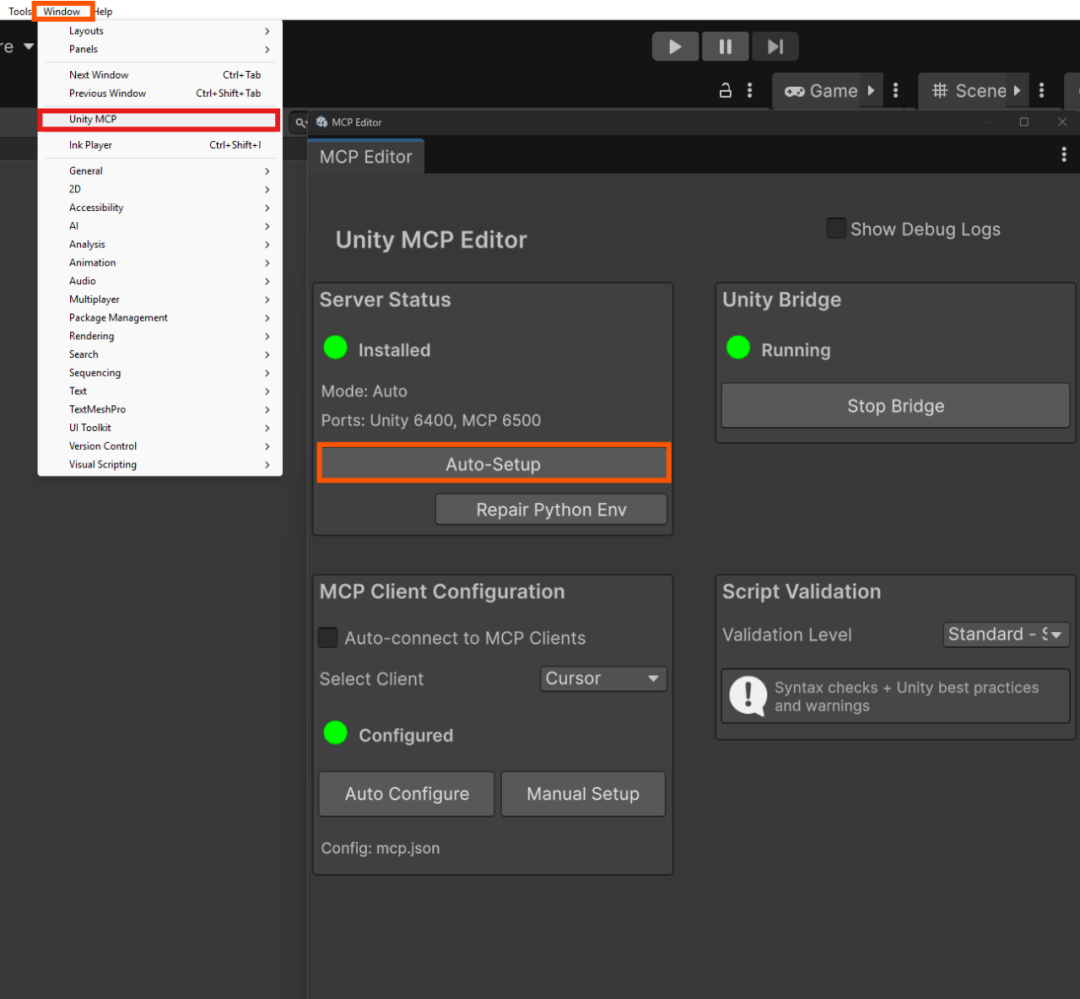This screenshot has width=1080, height=999.
Task: Click the Step Forward frame button
Action: pos(775,46)
